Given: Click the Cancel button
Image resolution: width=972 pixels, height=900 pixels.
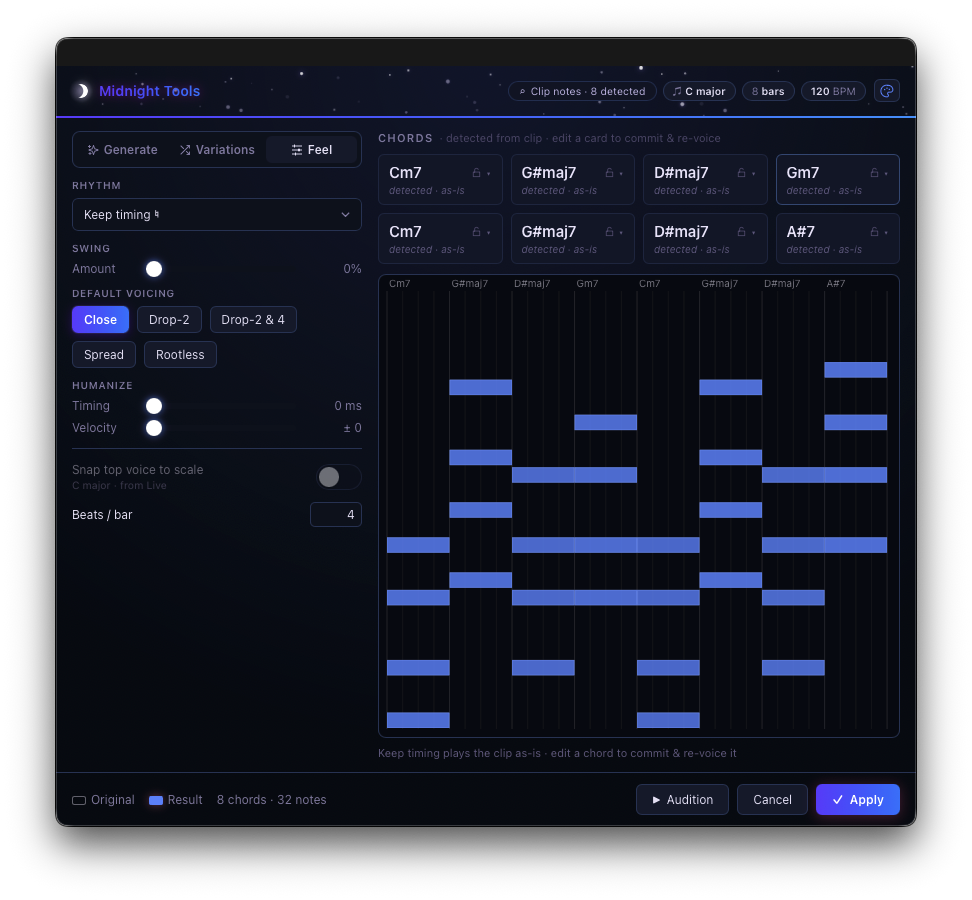Looking at the screenshot, I should tap(772, 800).
